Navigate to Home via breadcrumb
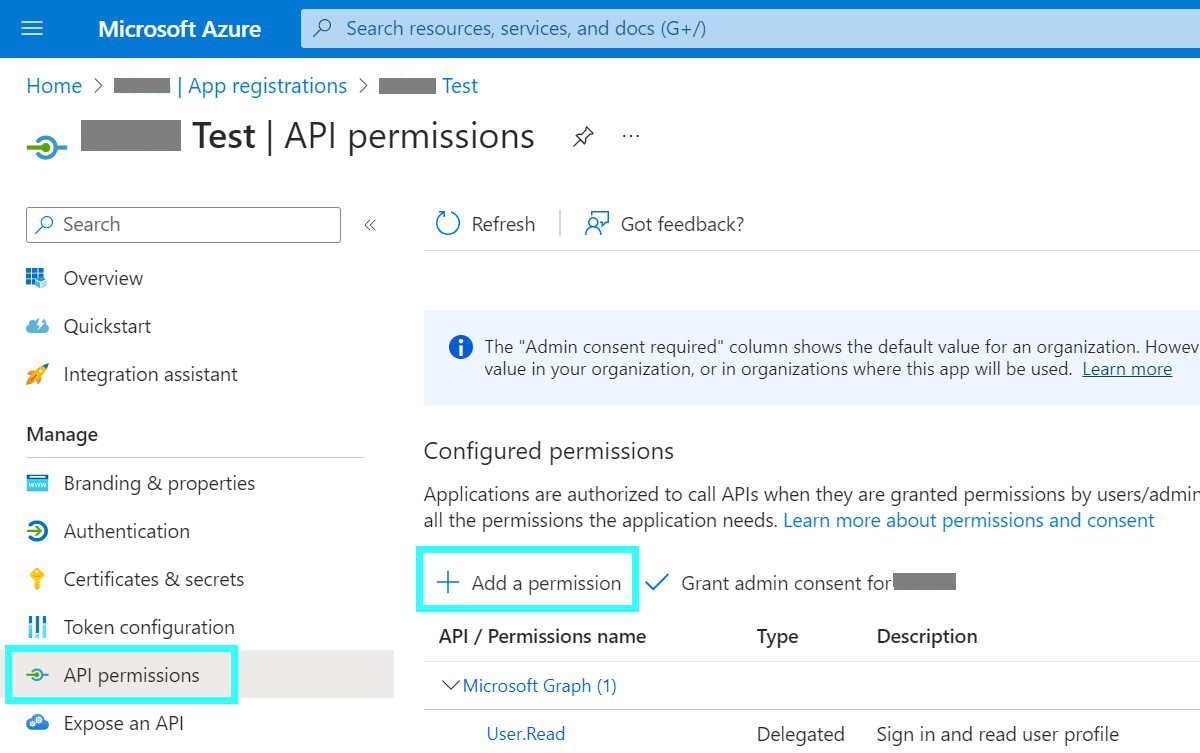Viewport: 1200px width, 753px height. click(53, 86)
